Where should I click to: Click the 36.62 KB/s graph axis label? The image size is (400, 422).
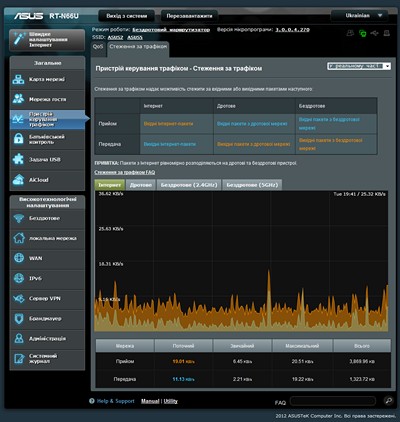111,194
